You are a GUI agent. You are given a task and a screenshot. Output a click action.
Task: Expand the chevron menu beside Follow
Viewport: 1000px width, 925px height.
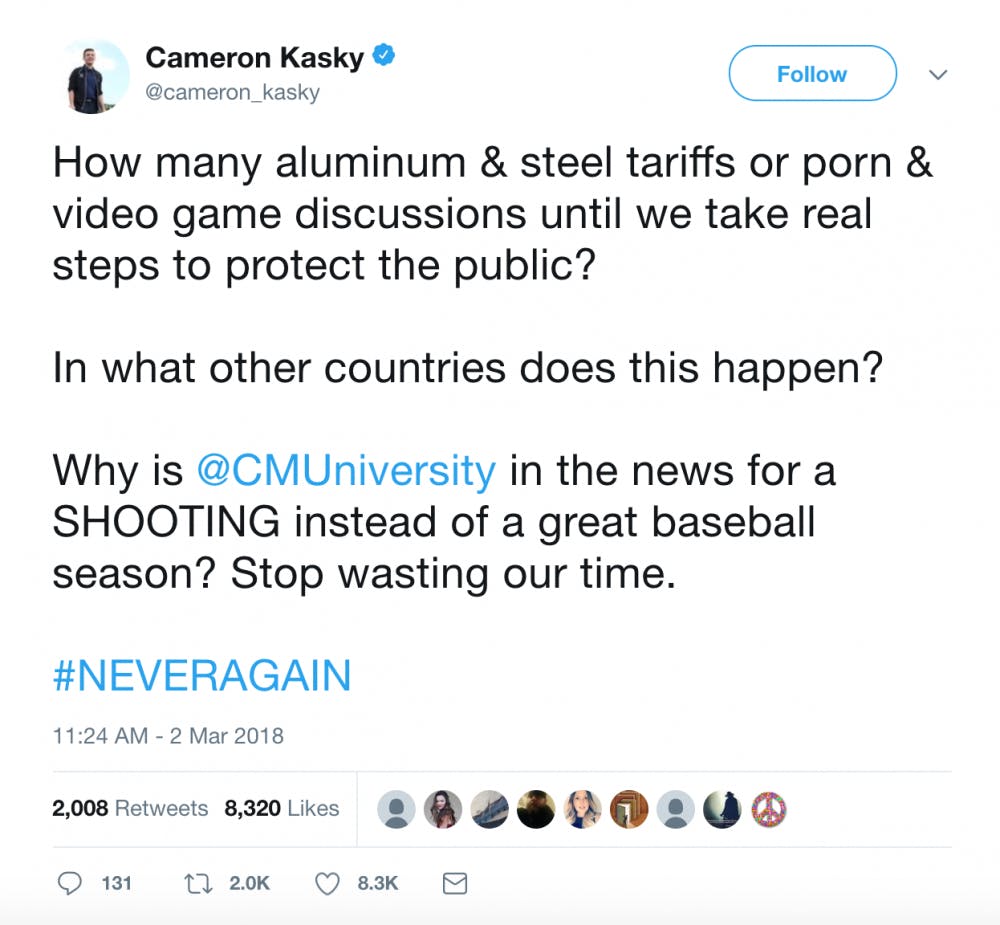click(x=938, y=74)
